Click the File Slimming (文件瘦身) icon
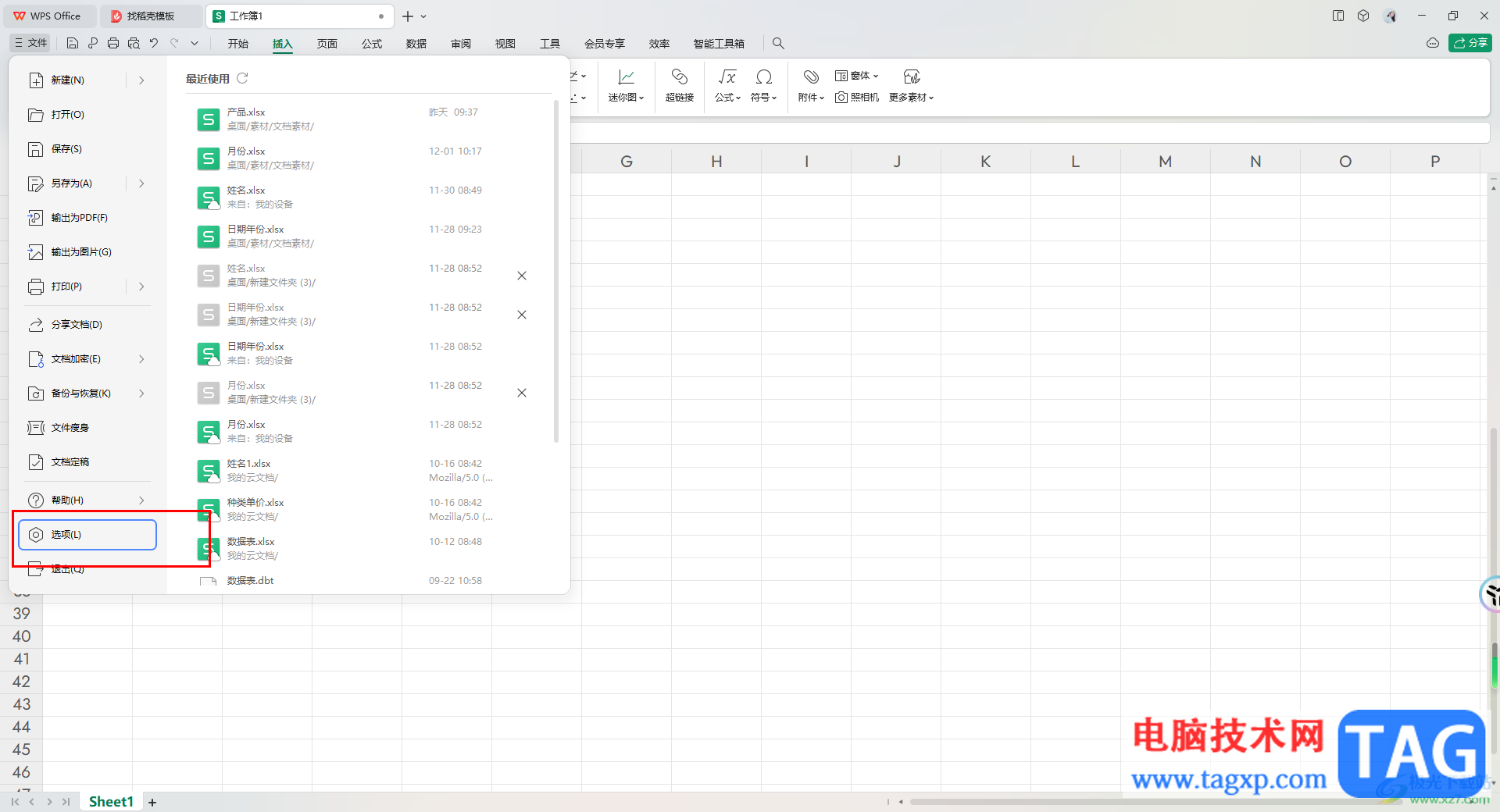Screen dimensions: 1500x812 pyautogui.click(x=36, y=428)
